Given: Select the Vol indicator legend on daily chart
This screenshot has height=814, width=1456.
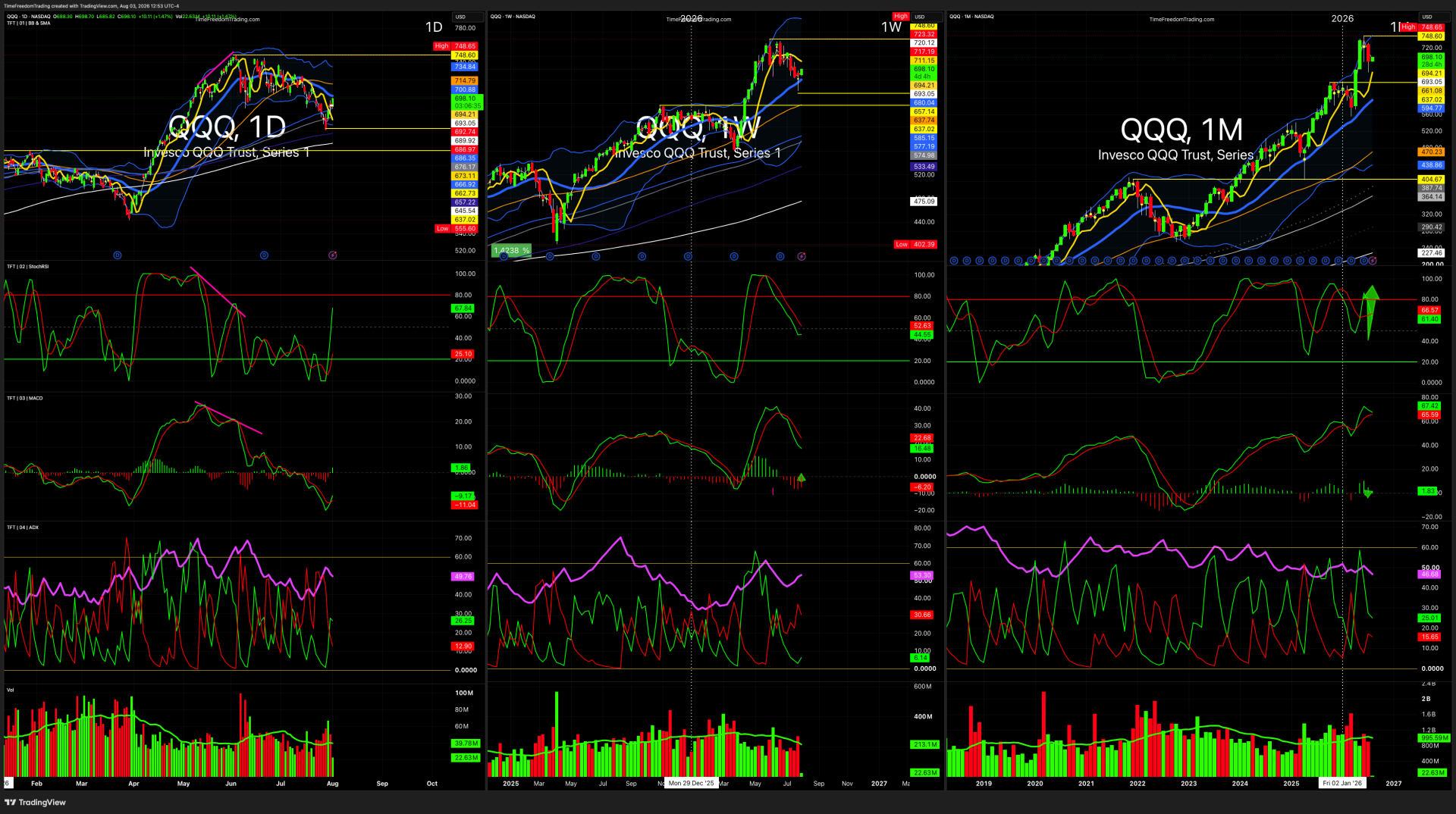Looking at the screenshot, I should [11, 690].
